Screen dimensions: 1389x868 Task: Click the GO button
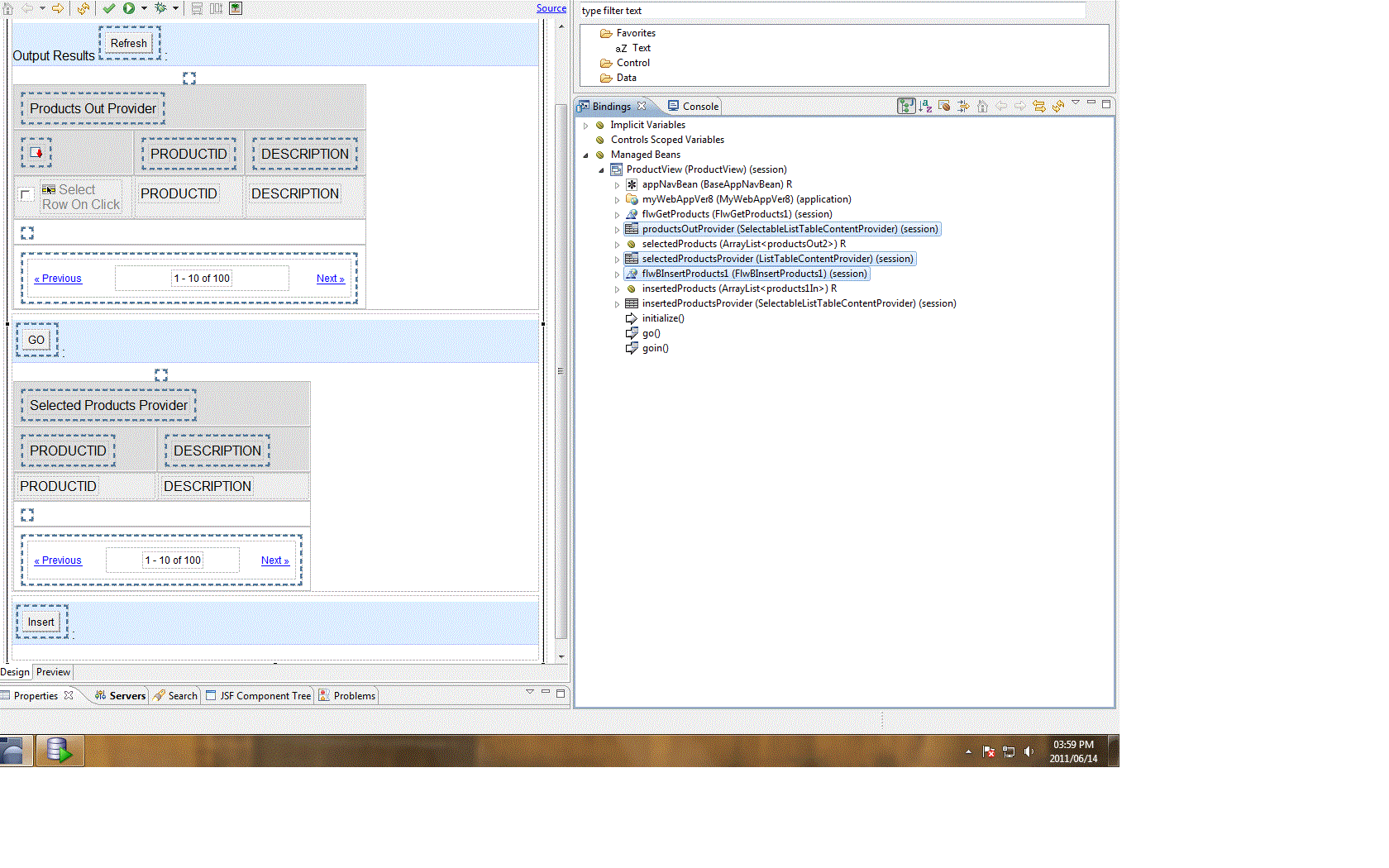click(36, 340)
